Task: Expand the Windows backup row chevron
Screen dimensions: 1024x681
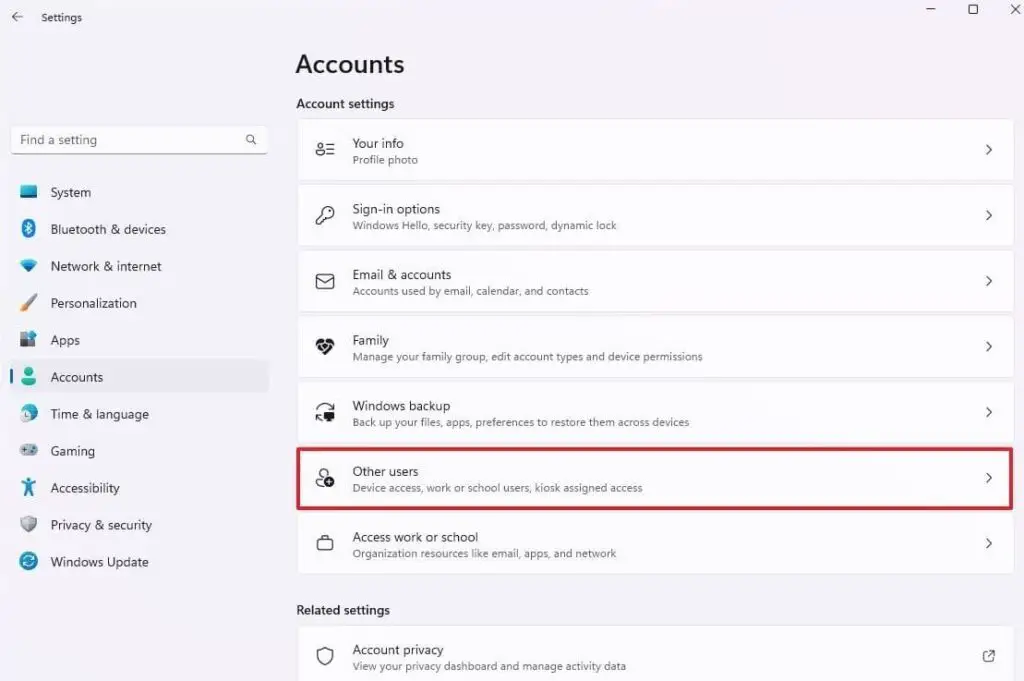Action: (x=989, y=412)
